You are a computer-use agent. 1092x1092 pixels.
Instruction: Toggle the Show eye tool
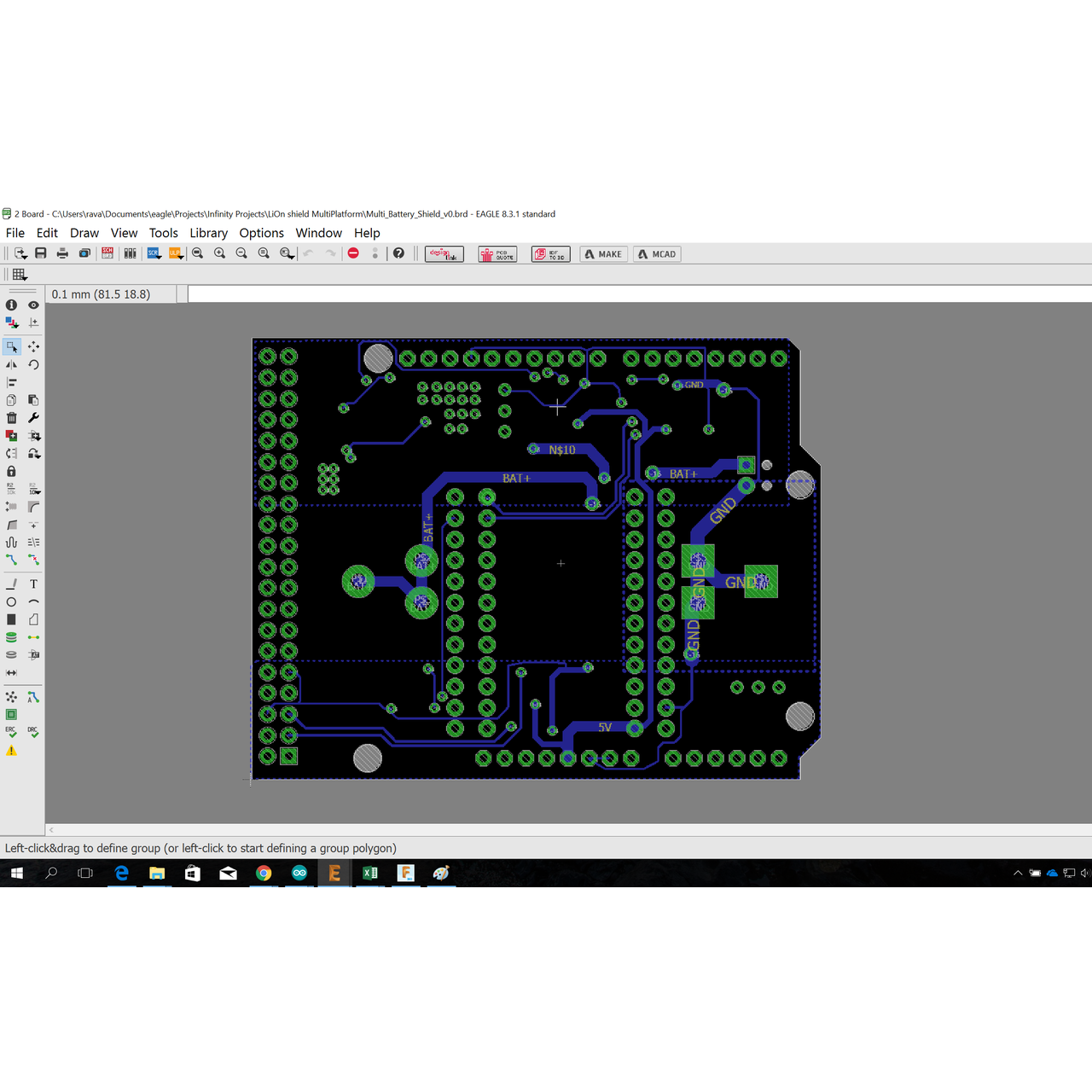point(33,305)
